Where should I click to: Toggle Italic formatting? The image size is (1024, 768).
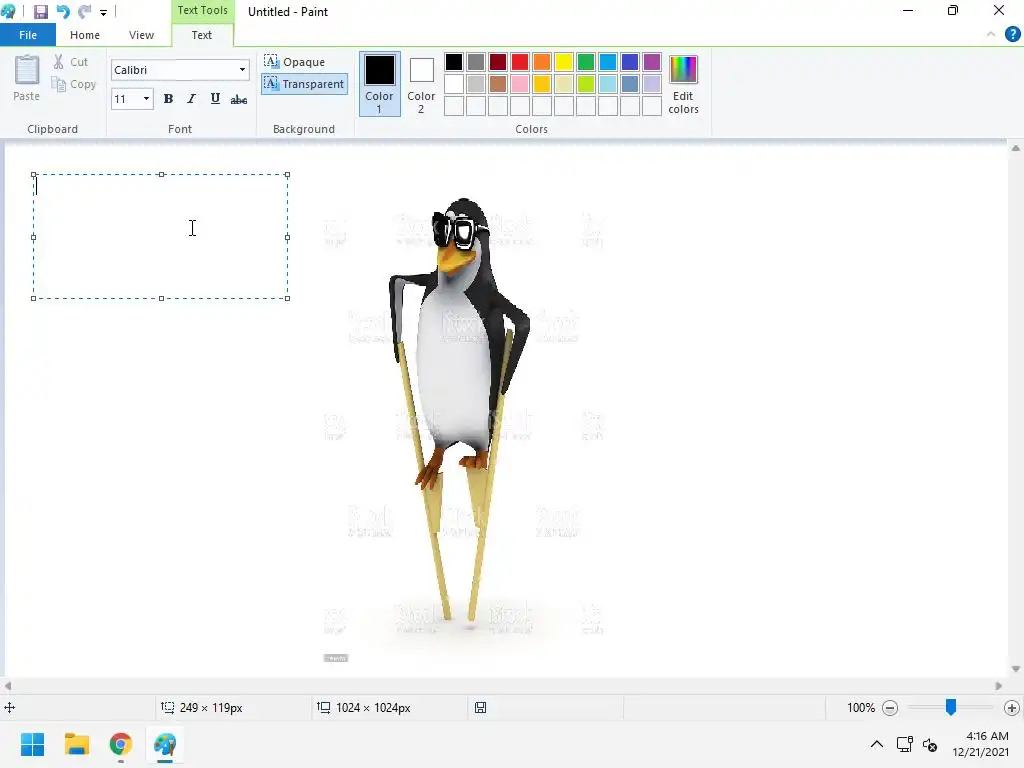[191, 99]
